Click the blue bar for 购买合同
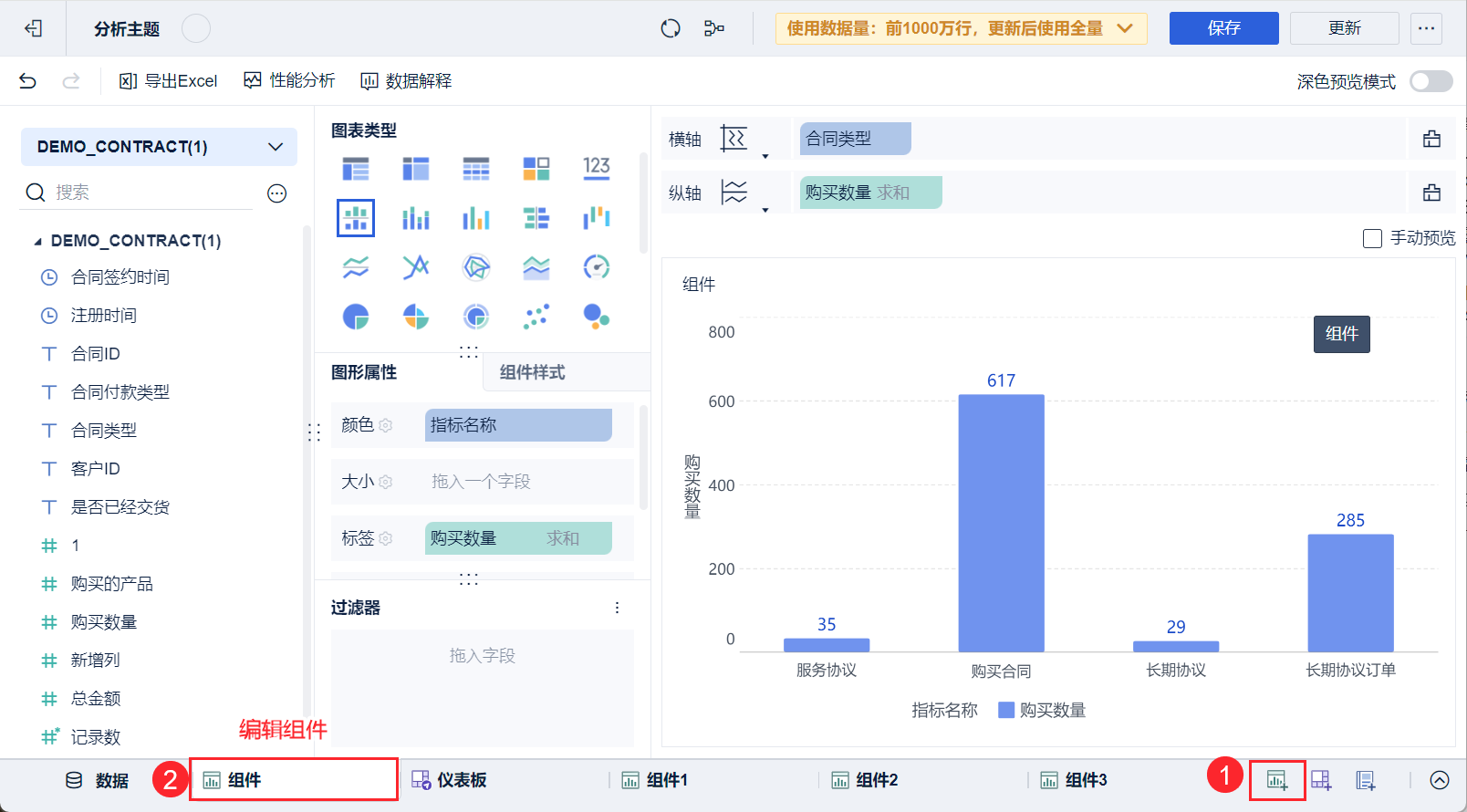Viewport: 1467px width, 812px height. click(1001, 523)
